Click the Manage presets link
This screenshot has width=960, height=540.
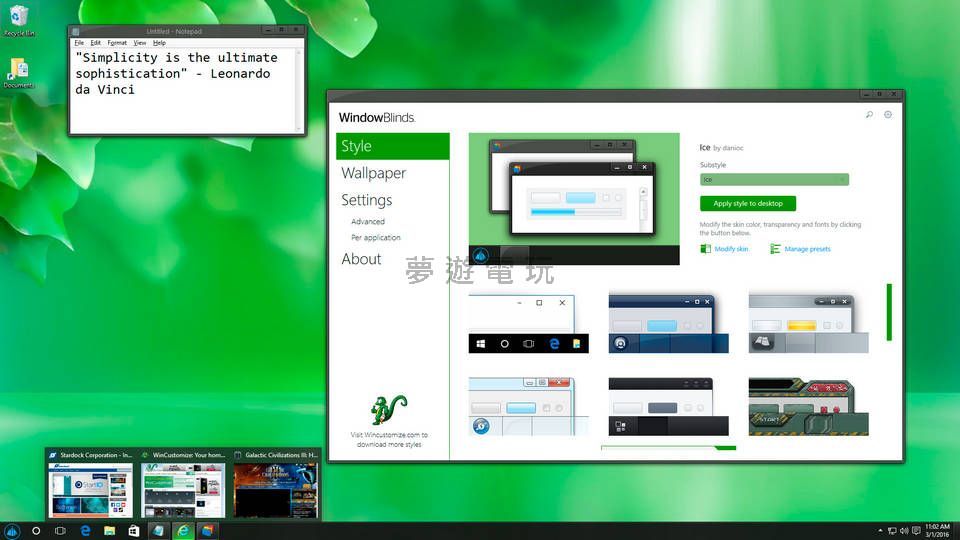pos(807,249)
